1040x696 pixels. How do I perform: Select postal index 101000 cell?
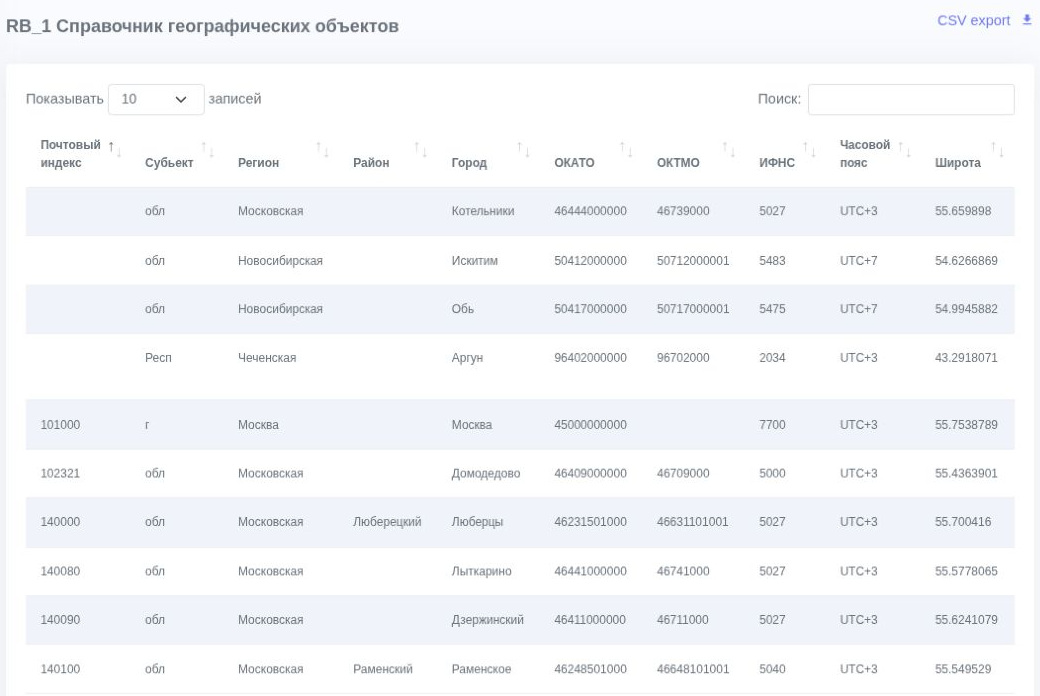pos(60,425)
